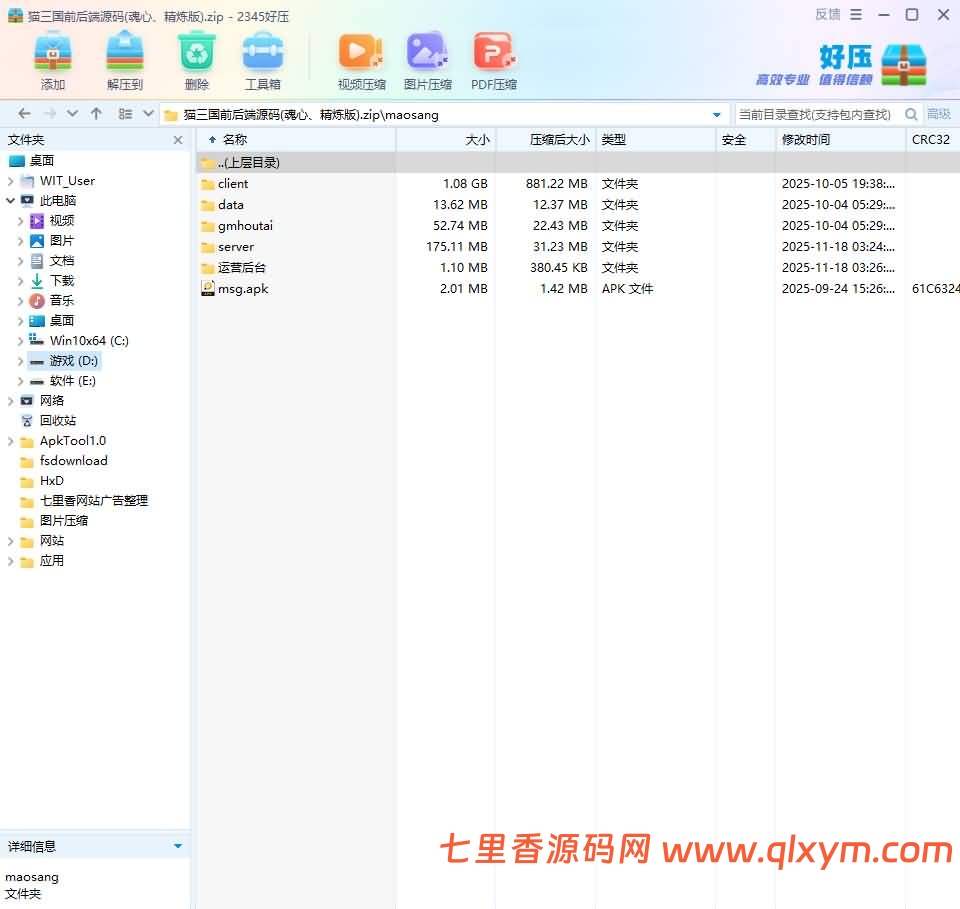
Task: Launch 视频压缩 video compression tool
Action: point(361,52)
